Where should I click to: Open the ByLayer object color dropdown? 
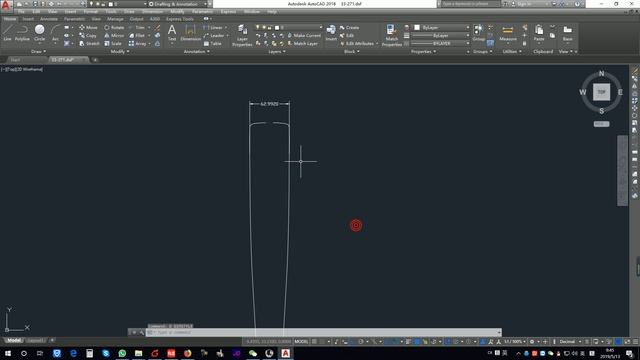click(x=441, y=27)
